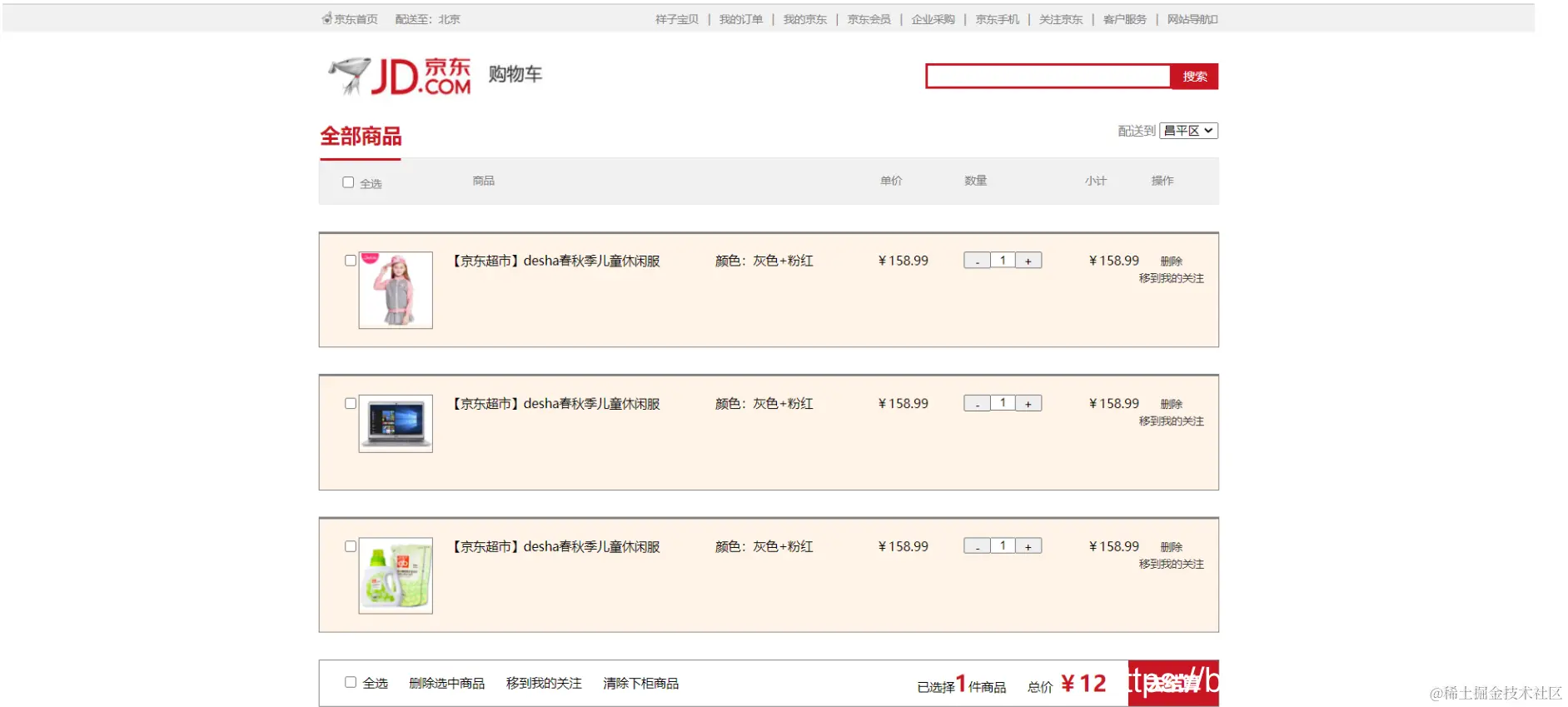Open 我的京东 menu

[805, 19]
